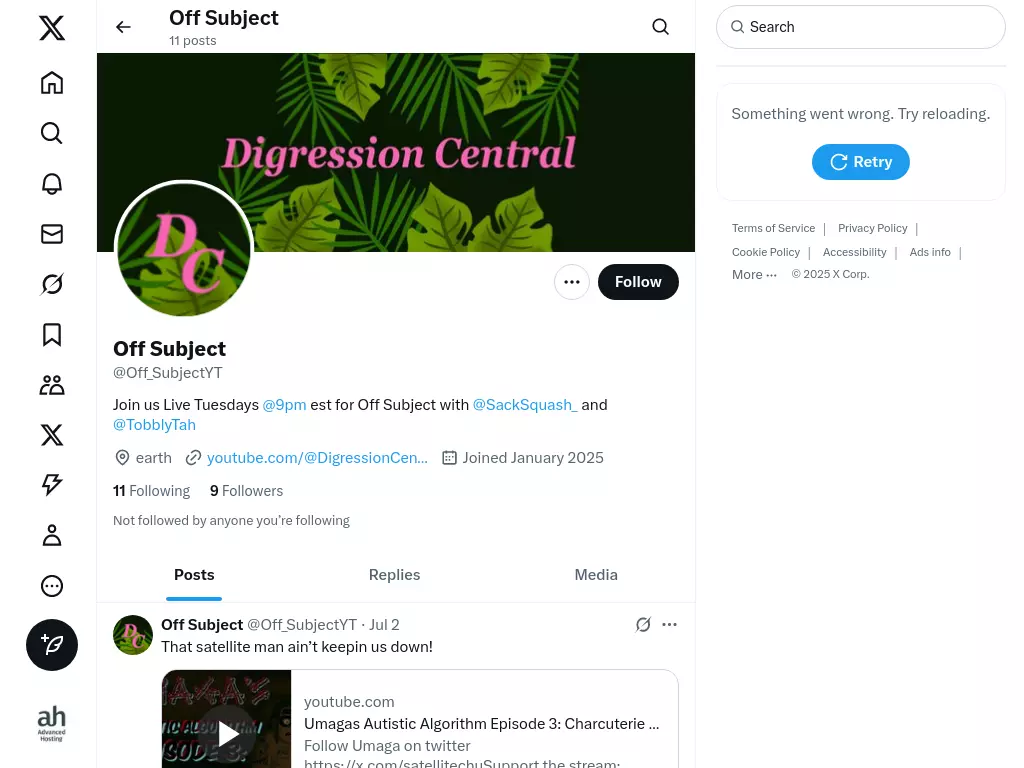Switch to the Replies tab
Screen dimensions: 1024x768
(394, 575)
